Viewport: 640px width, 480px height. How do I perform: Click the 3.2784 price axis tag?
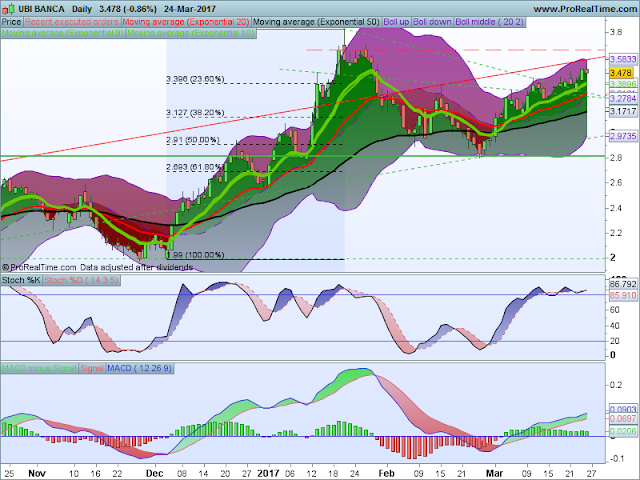pos(623,98)
